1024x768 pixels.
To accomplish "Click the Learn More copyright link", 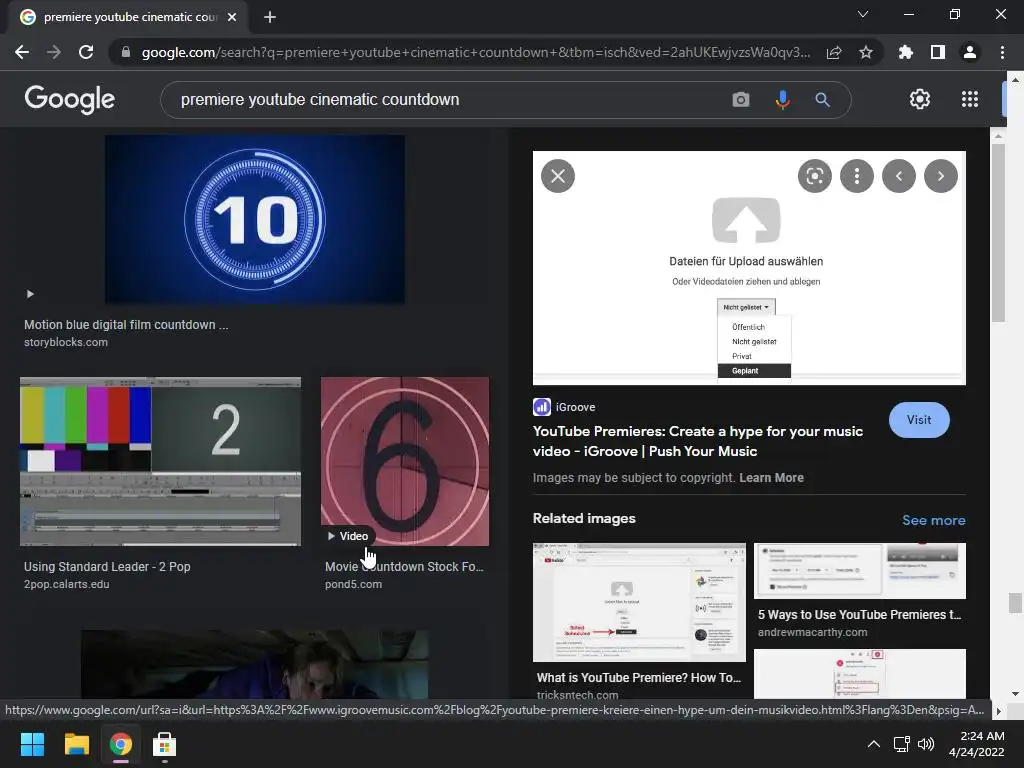I will tap(771, 477).
